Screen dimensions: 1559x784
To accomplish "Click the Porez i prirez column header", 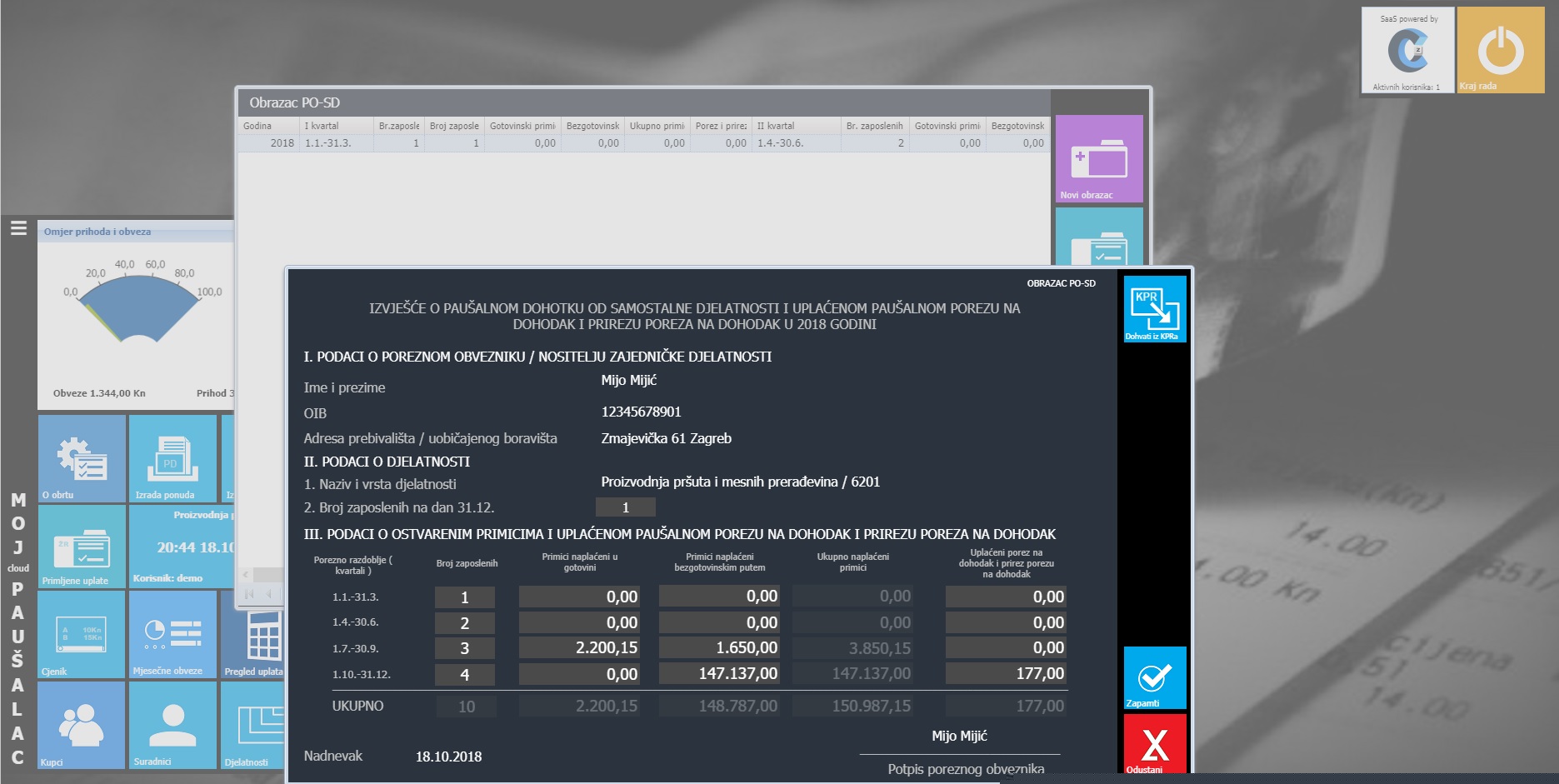I will (721, 126).
